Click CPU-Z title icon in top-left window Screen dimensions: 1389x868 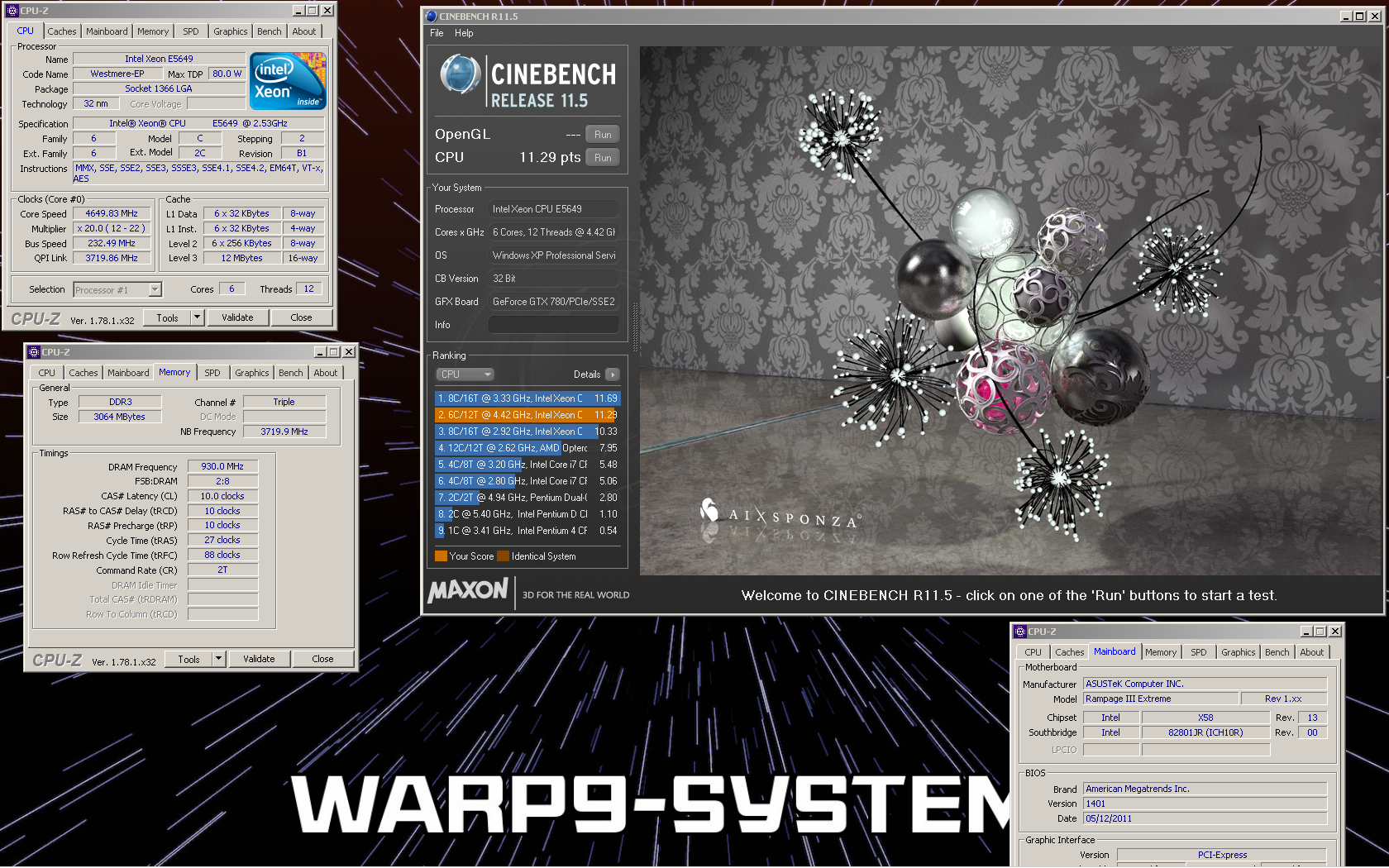[12, 11]
